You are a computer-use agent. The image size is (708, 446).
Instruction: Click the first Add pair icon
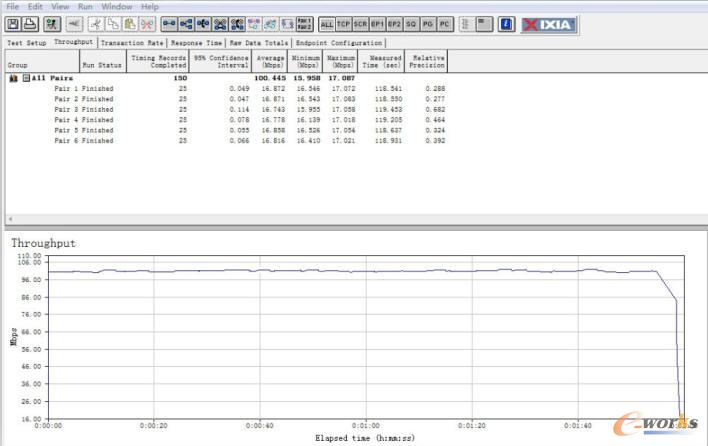(169, 23)
